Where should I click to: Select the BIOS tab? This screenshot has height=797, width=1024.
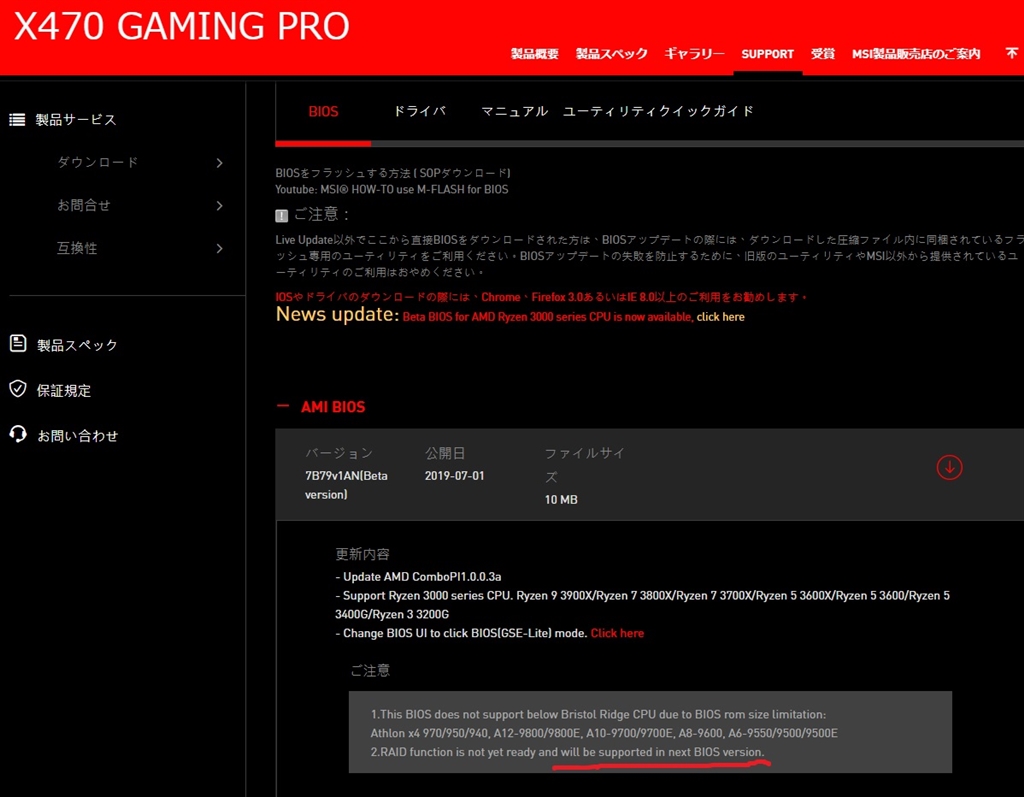pyautogui.click(x=323, y=112)
